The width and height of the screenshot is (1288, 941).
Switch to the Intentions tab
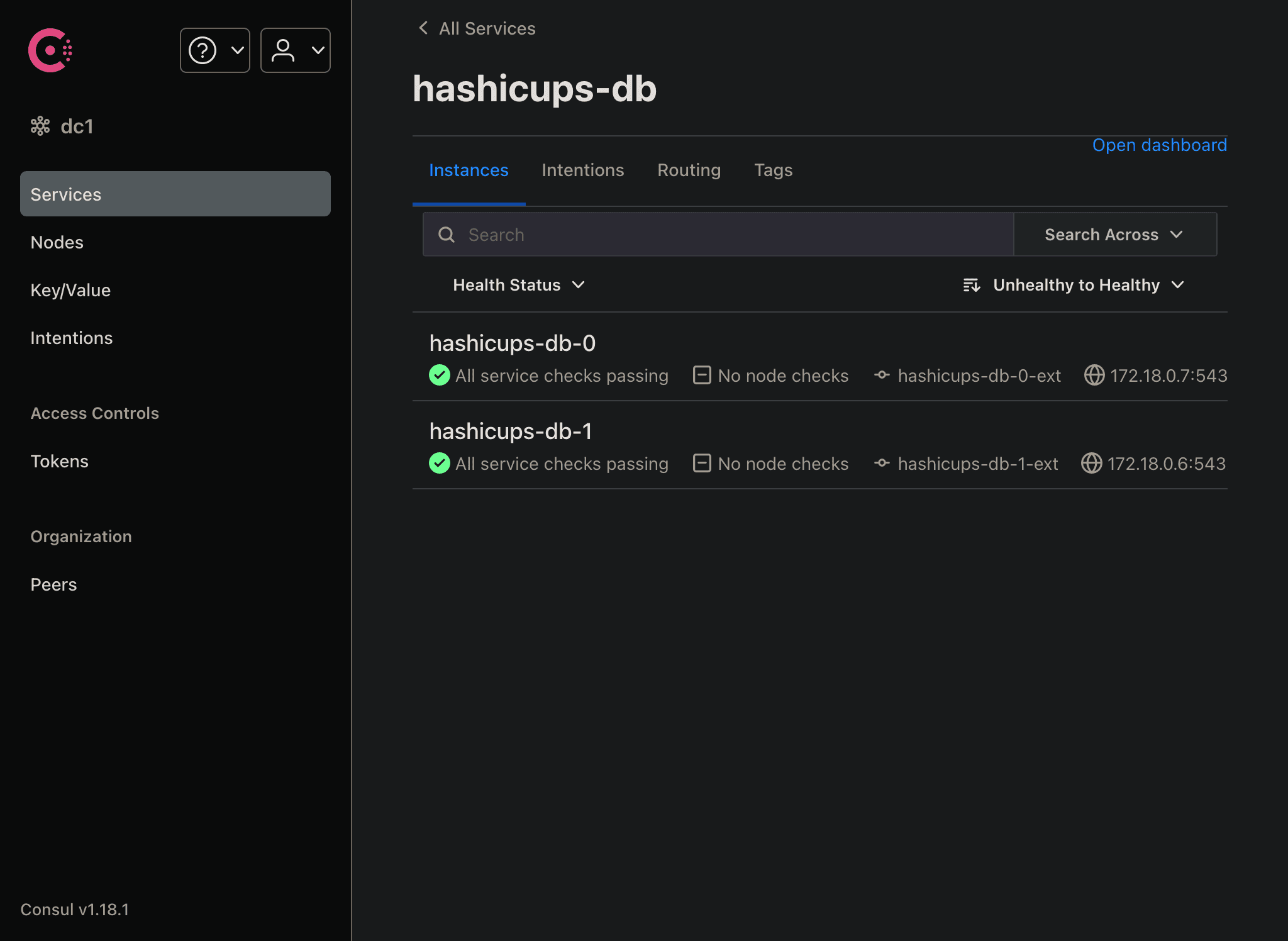point(583,170)
